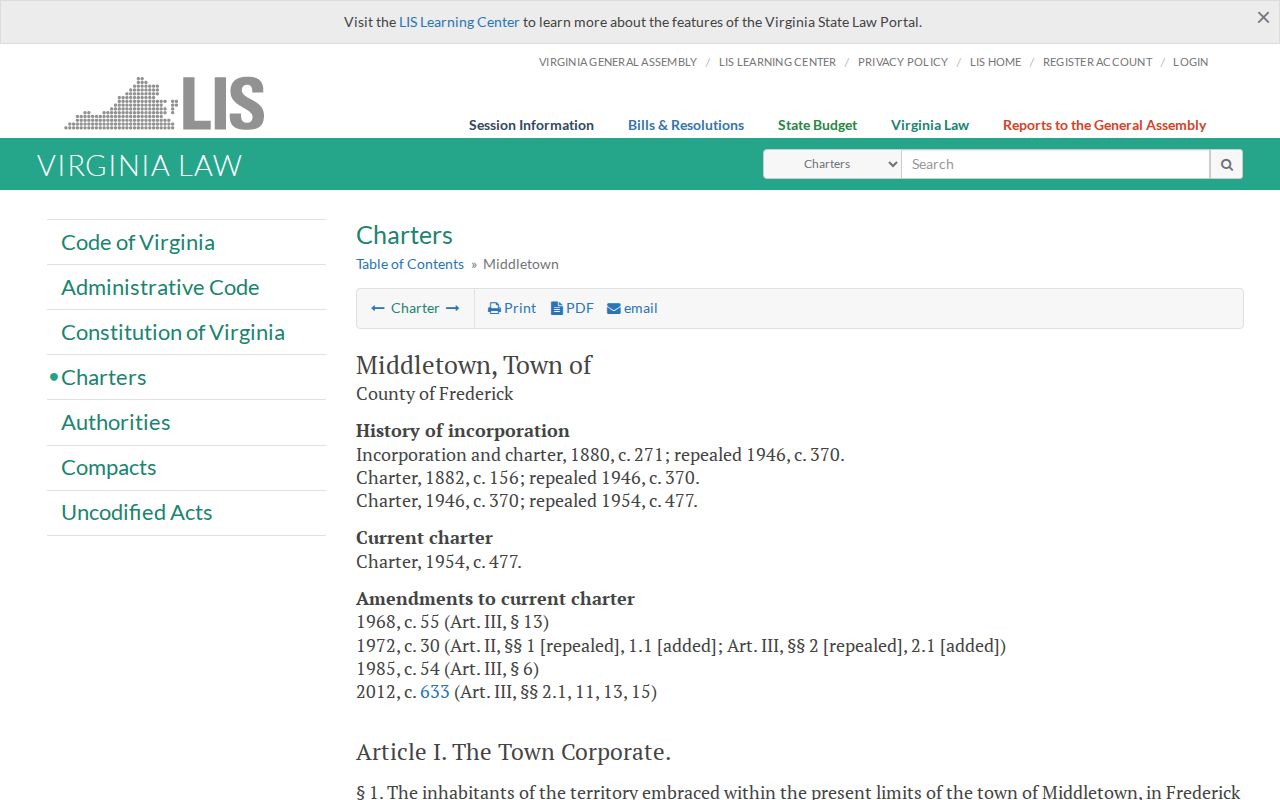The height and width of the screenshot is (800, 1280).
Task: Open the Charters search scope dropdown
Action: click(832, 164)
